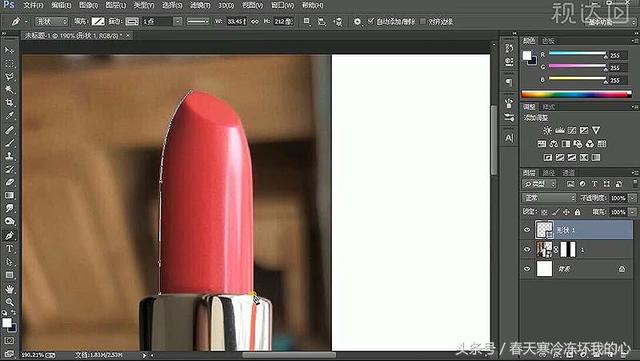The height and width of the screenshot is (361, 640).
Task: Click the link width and height icon
Action: point(255,21)
